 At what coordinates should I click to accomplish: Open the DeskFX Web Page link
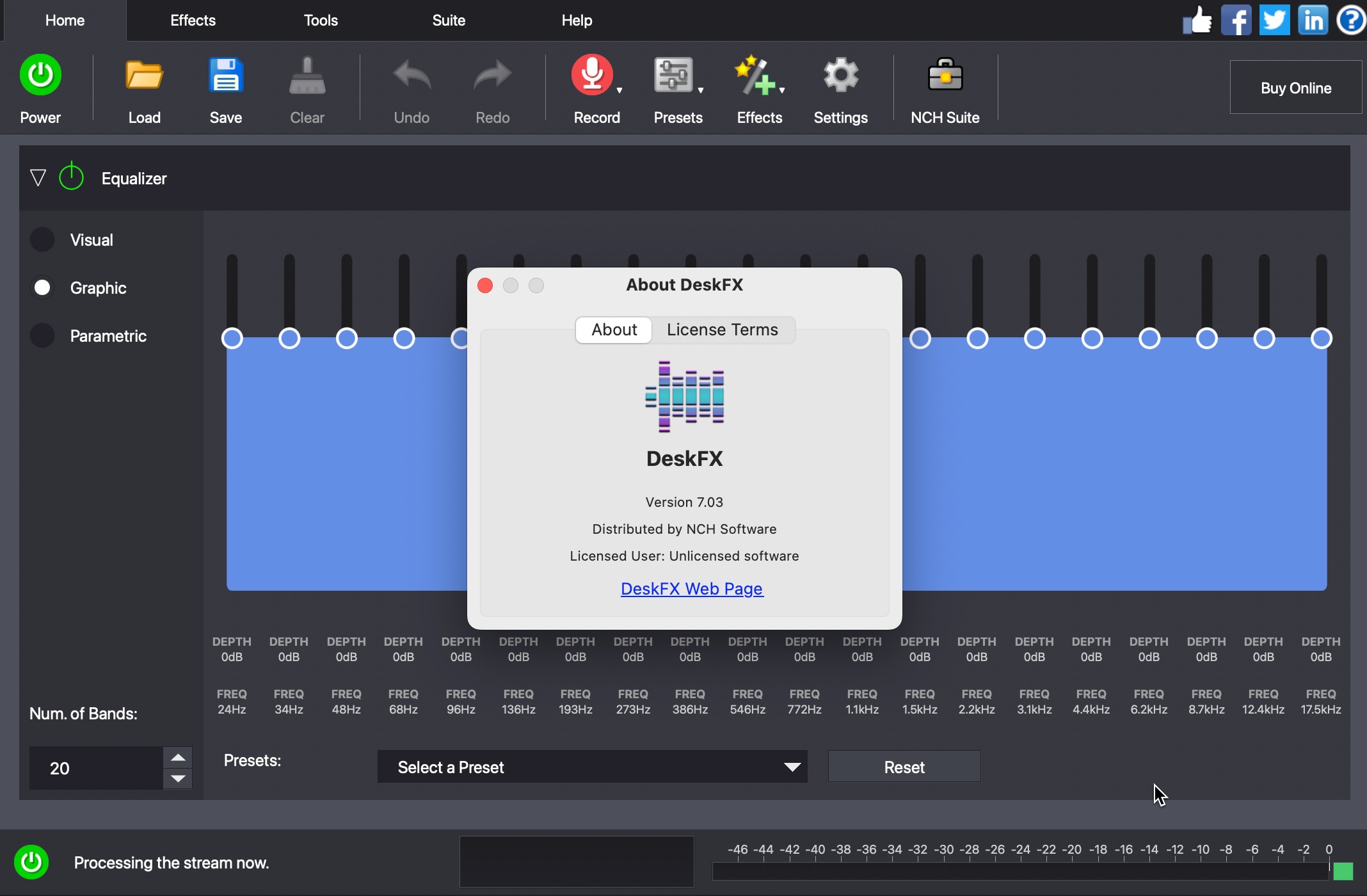click(692, 588)
